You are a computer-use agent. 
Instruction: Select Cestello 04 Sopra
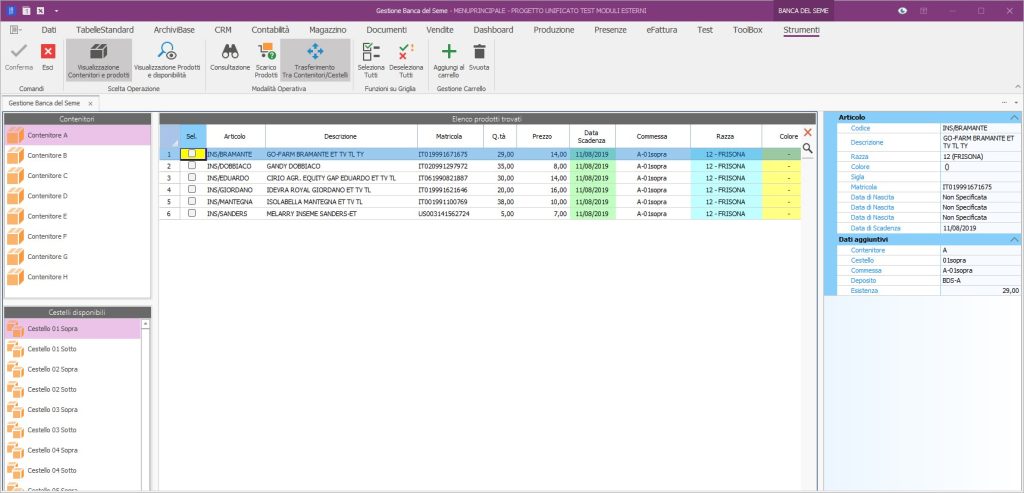(72, 450)
